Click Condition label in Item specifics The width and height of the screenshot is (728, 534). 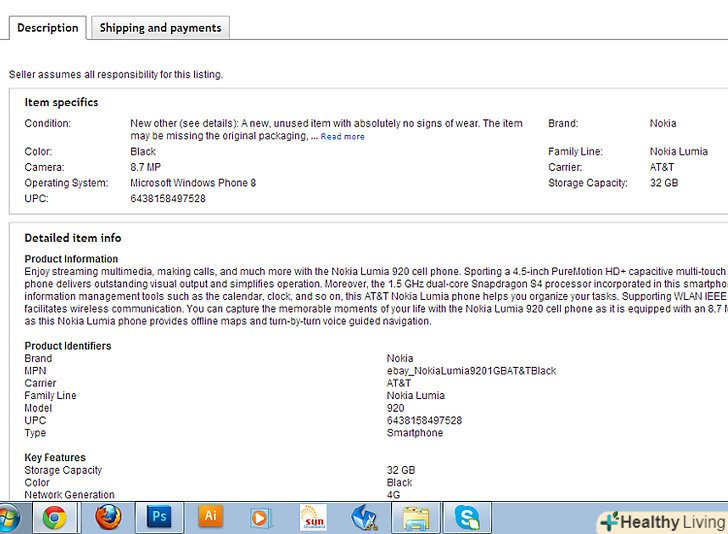tap(47, 123)
